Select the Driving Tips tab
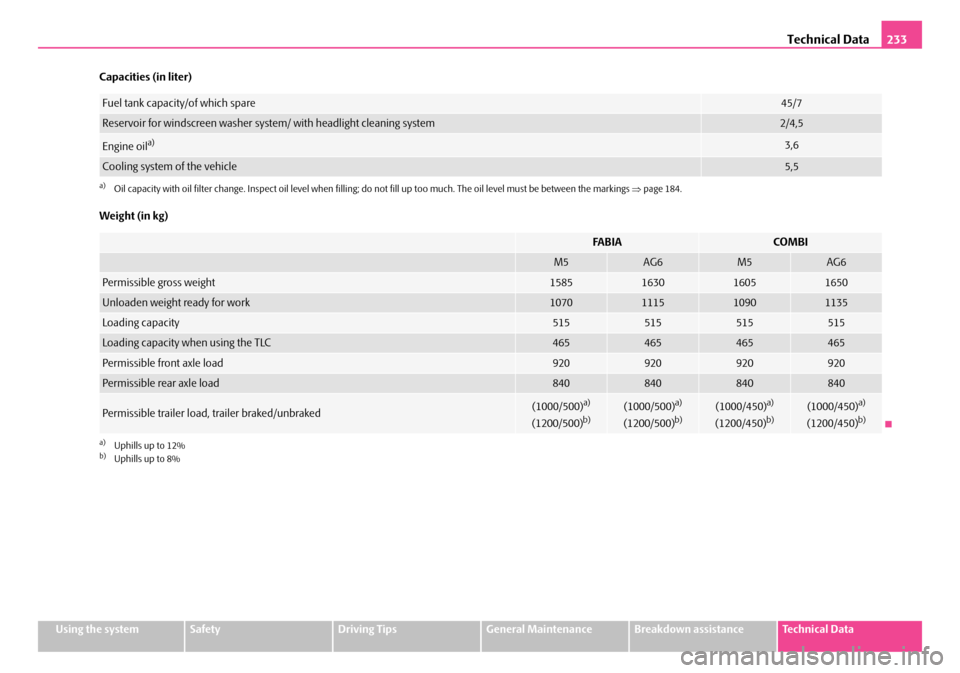 pyautogui.click(x=406, y=629)
